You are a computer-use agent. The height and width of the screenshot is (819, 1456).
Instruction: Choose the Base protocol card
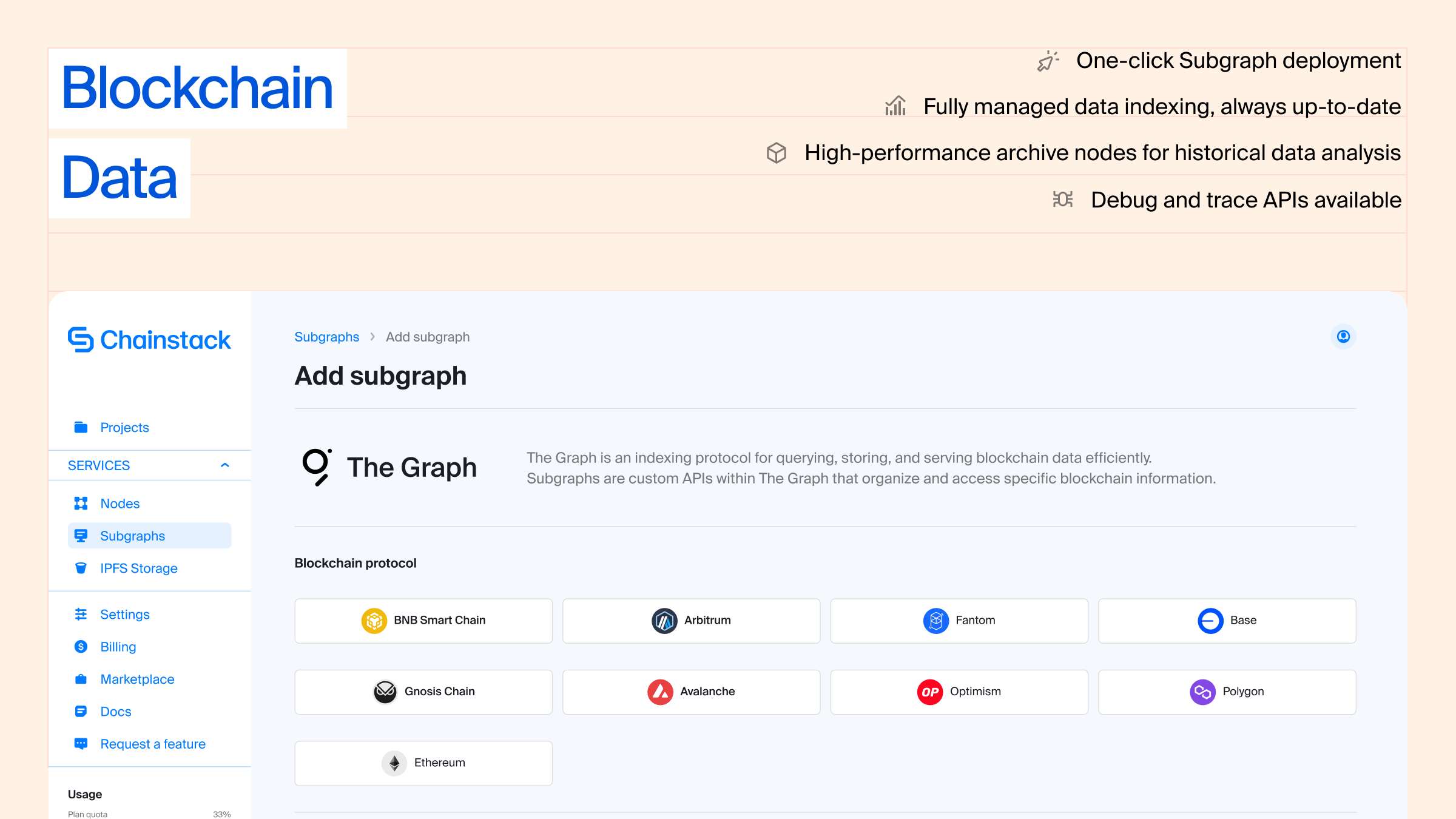(x=1227, y=621)
